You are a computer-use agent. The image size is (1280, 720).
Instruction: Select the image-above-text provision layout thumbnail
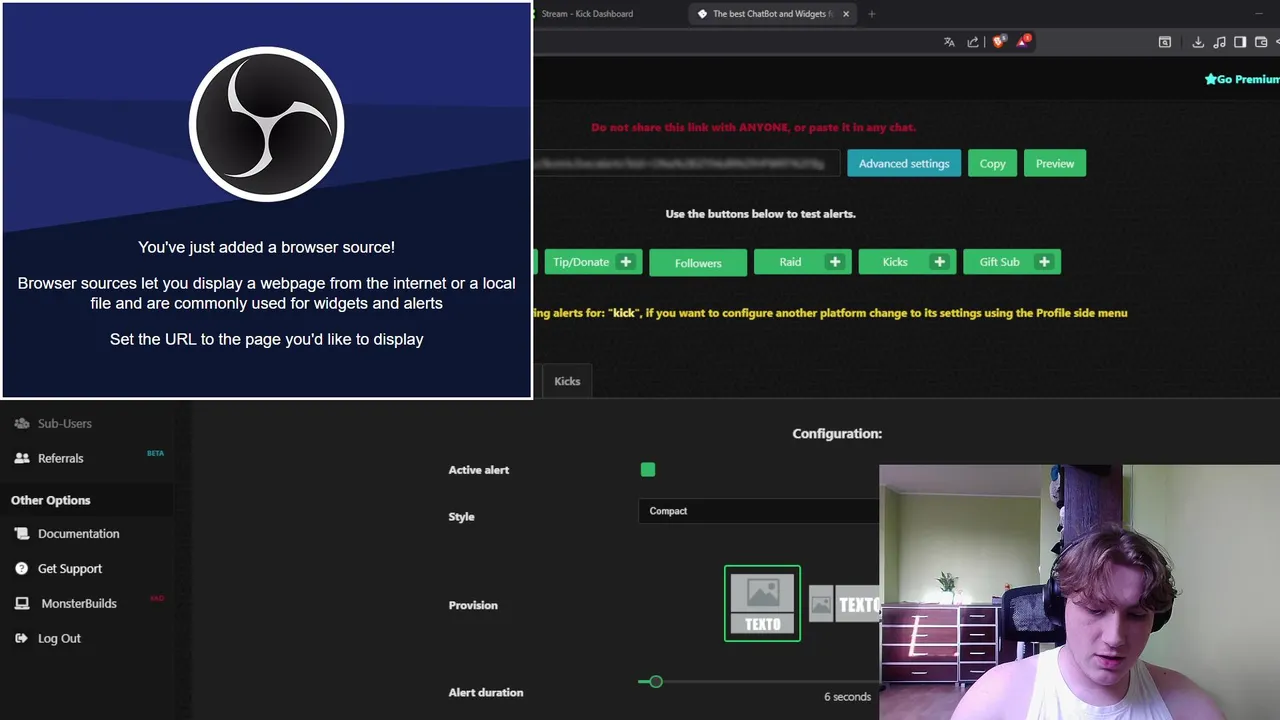click(x=762, y=604)
